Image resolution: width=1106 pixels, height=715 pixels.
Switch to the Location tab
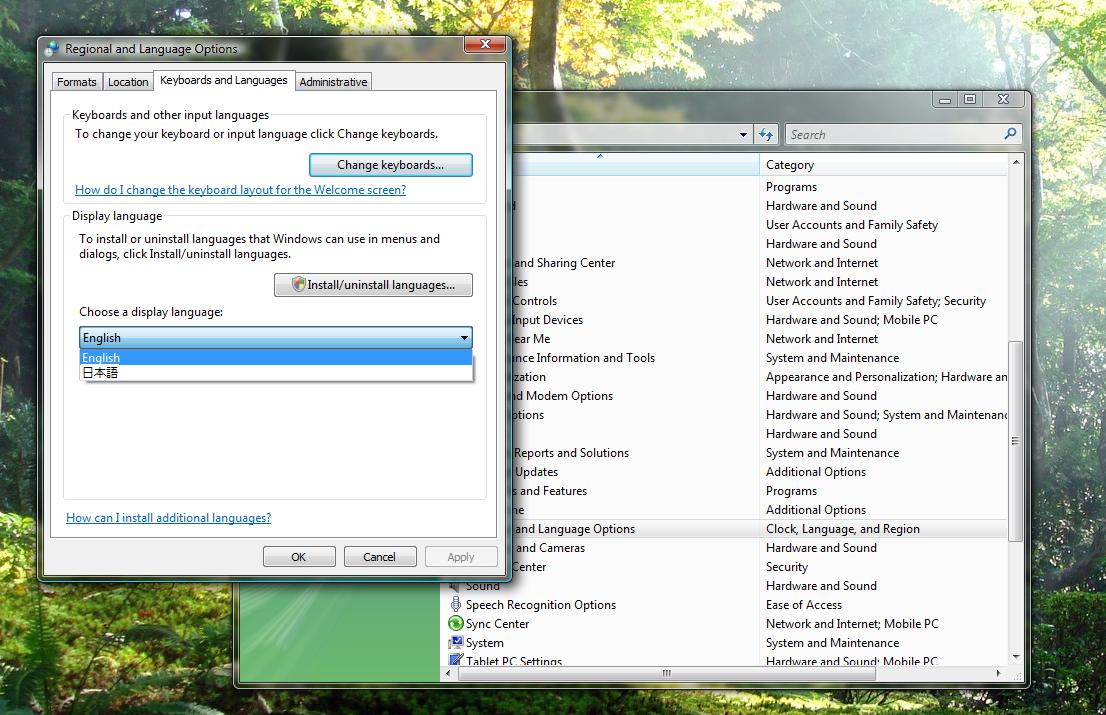tap(128, 82)
